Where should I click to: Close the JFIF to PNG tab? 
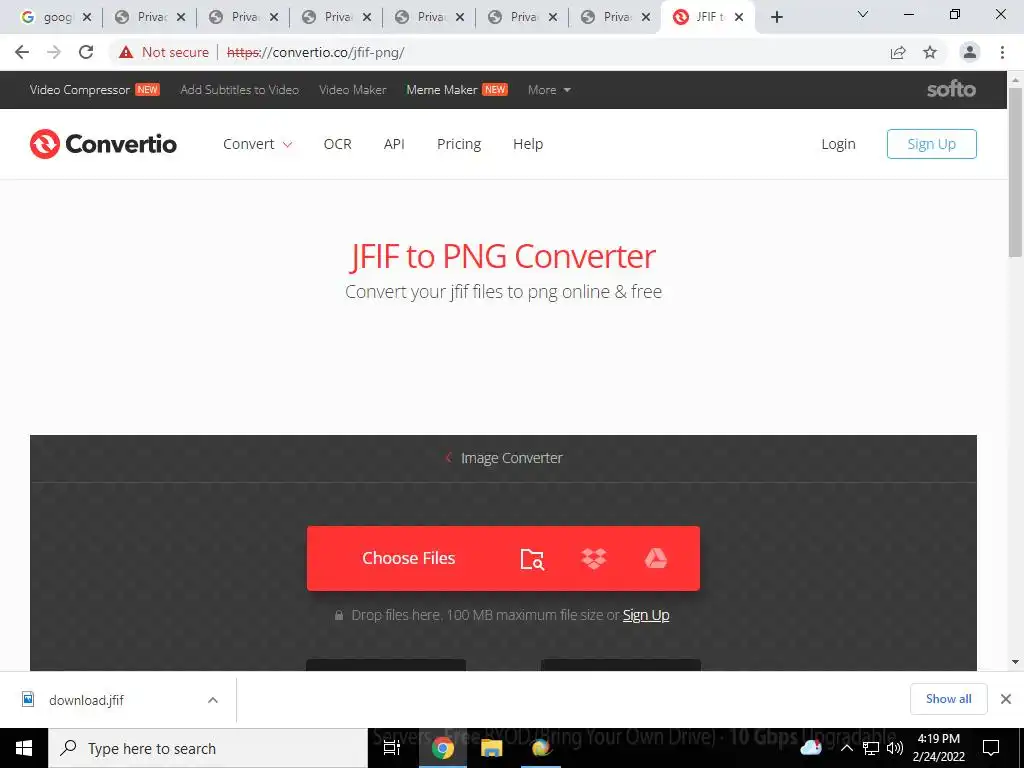pyautogui.click(x=739, y=17)
